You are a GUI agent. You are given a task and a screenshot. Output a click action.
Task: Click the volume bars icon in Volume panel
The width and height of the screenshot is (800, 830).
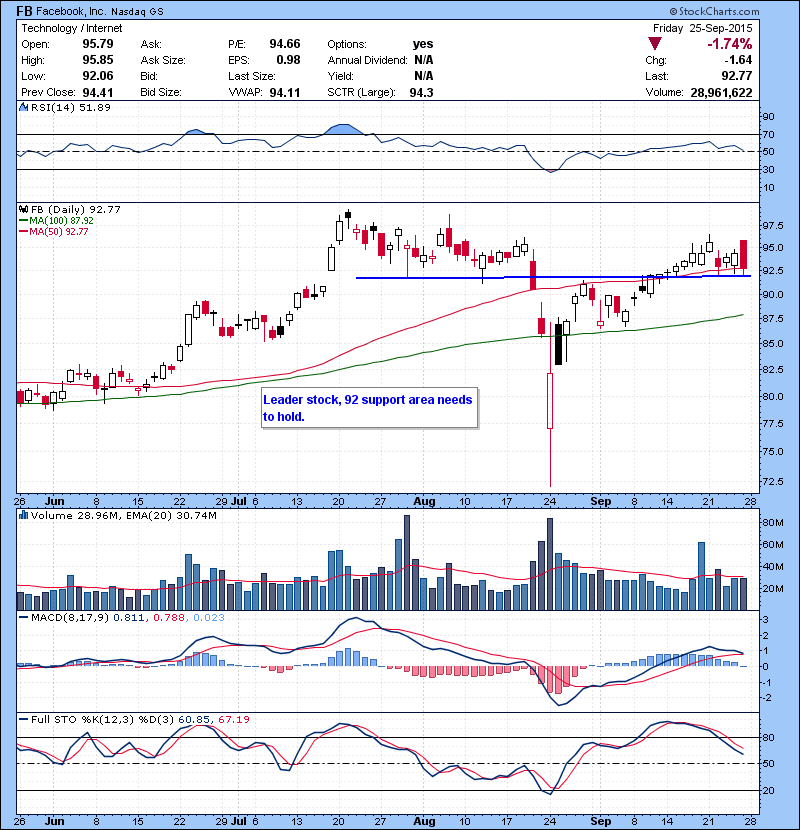click(x=23, y=515)
